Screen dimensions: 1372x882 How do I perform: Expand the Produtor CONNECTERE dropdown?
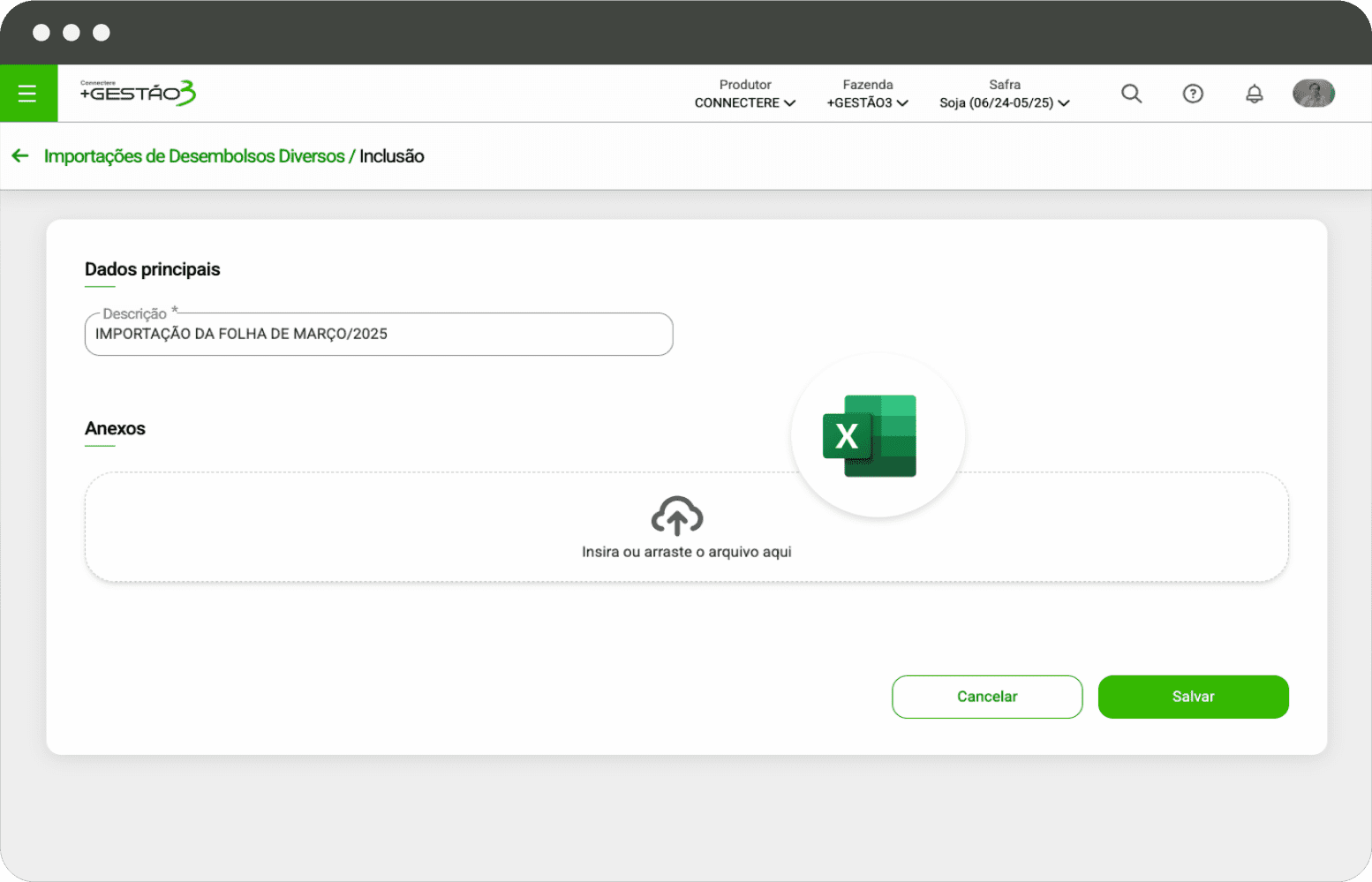click(745, 94)
